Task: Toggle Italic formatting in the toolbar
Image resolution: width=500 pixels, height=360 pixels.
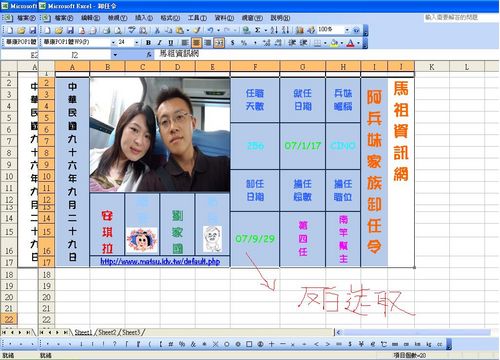Action: tap(160, 43)
